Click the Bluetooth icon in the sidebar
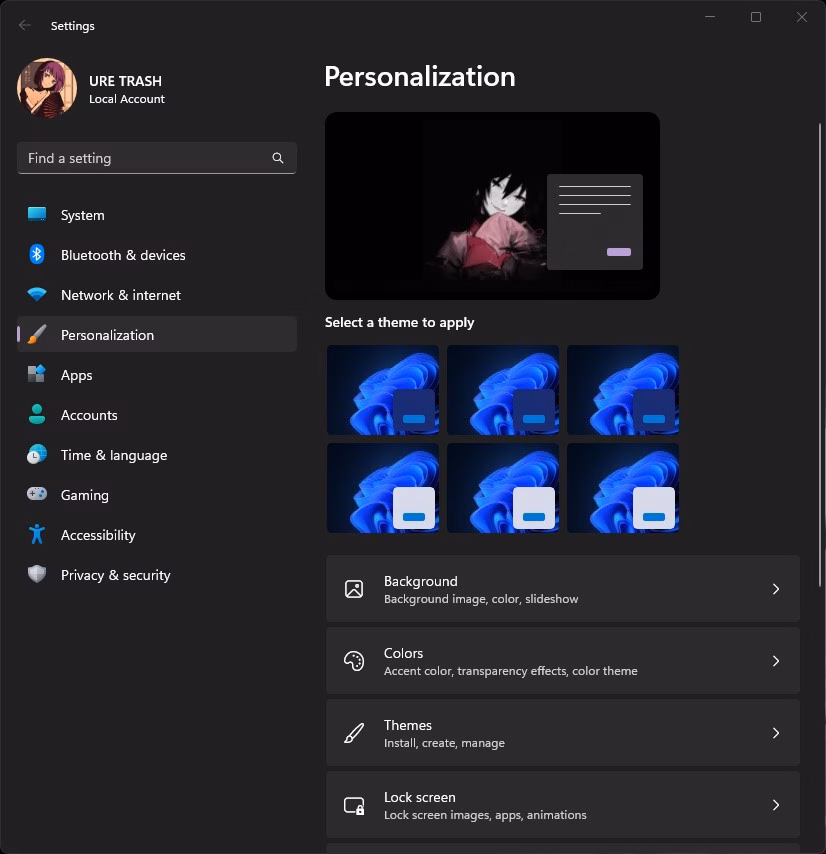 pos(37,254)
